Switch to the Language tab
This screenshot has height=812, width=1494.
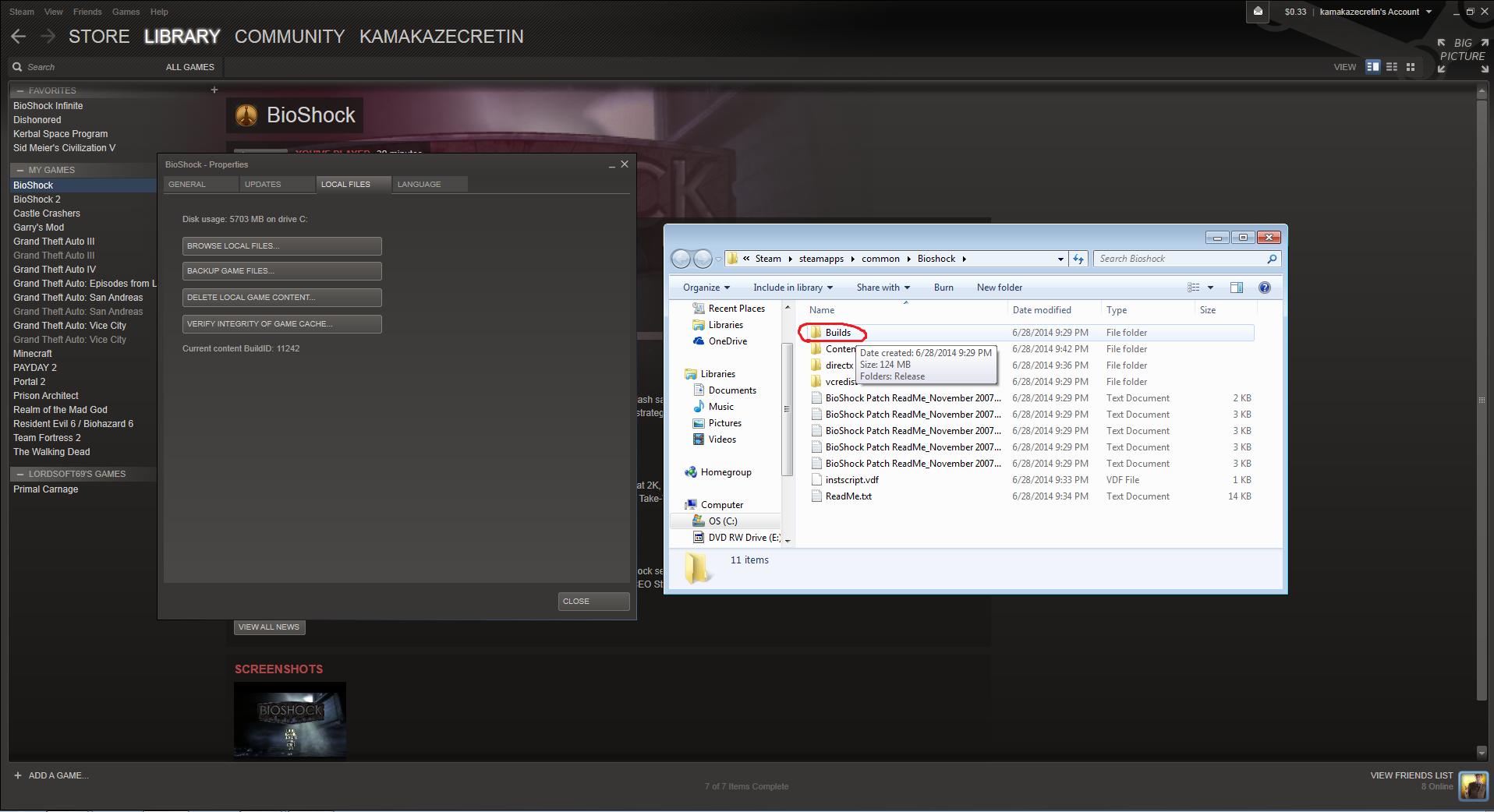pyautogui.click(x=430, y=185)
